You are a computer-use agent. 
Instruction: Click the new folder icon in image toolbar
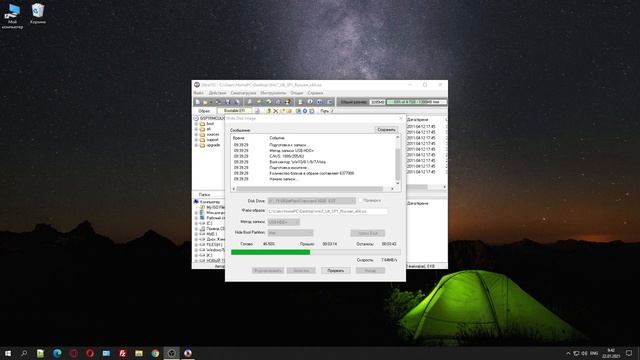(x=282, y=111)
